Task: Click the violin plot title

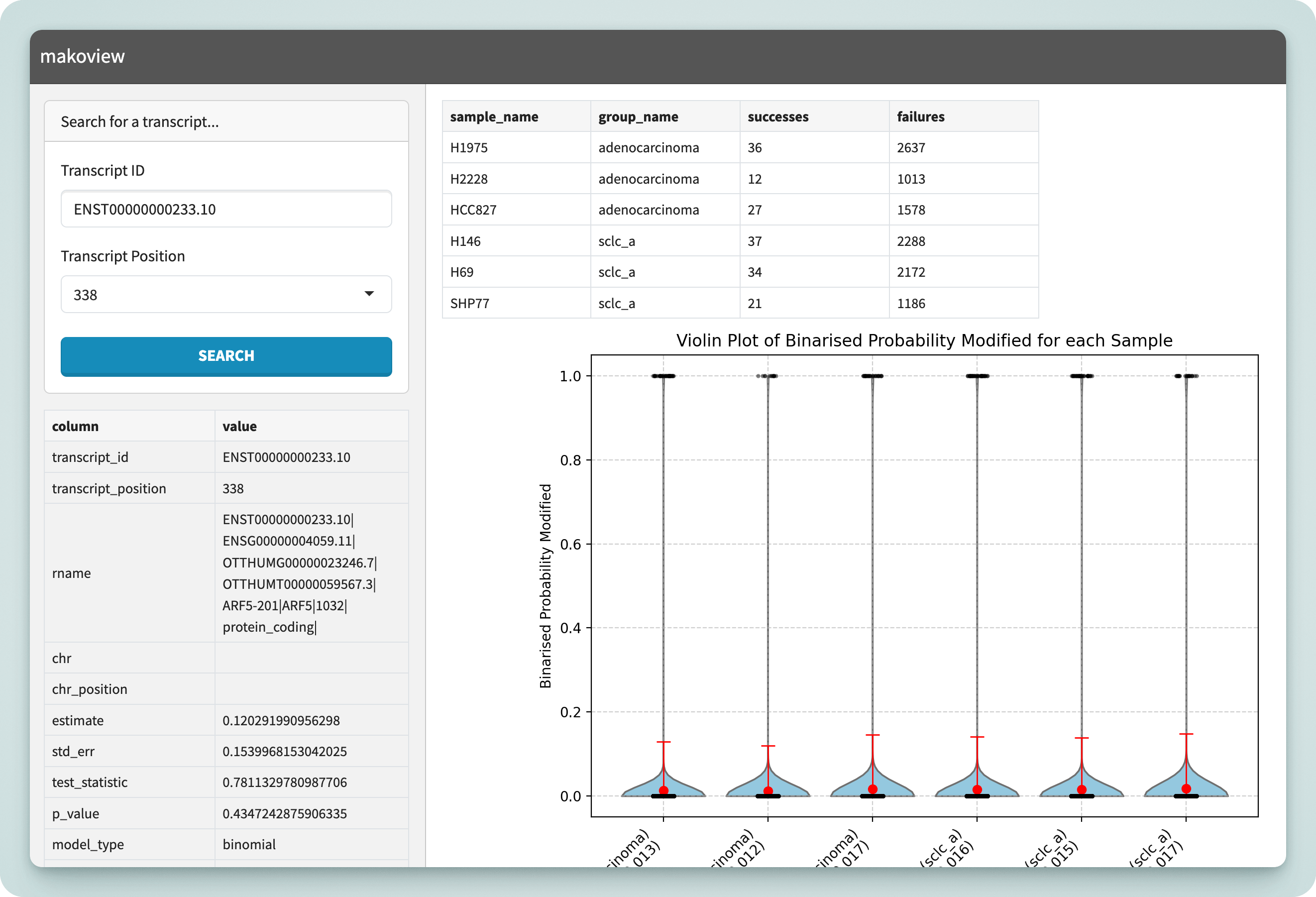Action: [924, 340]
